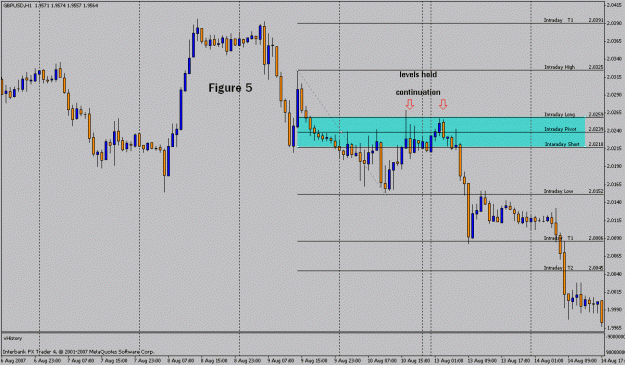The width and height of the screenshot is (625, 365).
Task: Click the 2.0265 price axis label
Action: tap(614, 113)
